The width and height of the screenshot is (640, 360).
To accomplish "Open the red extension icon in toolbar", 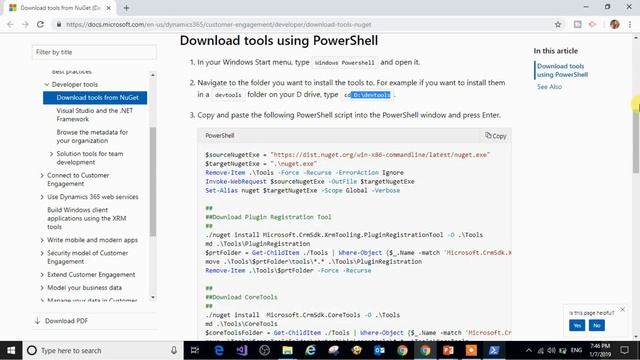I will [593, 24].
